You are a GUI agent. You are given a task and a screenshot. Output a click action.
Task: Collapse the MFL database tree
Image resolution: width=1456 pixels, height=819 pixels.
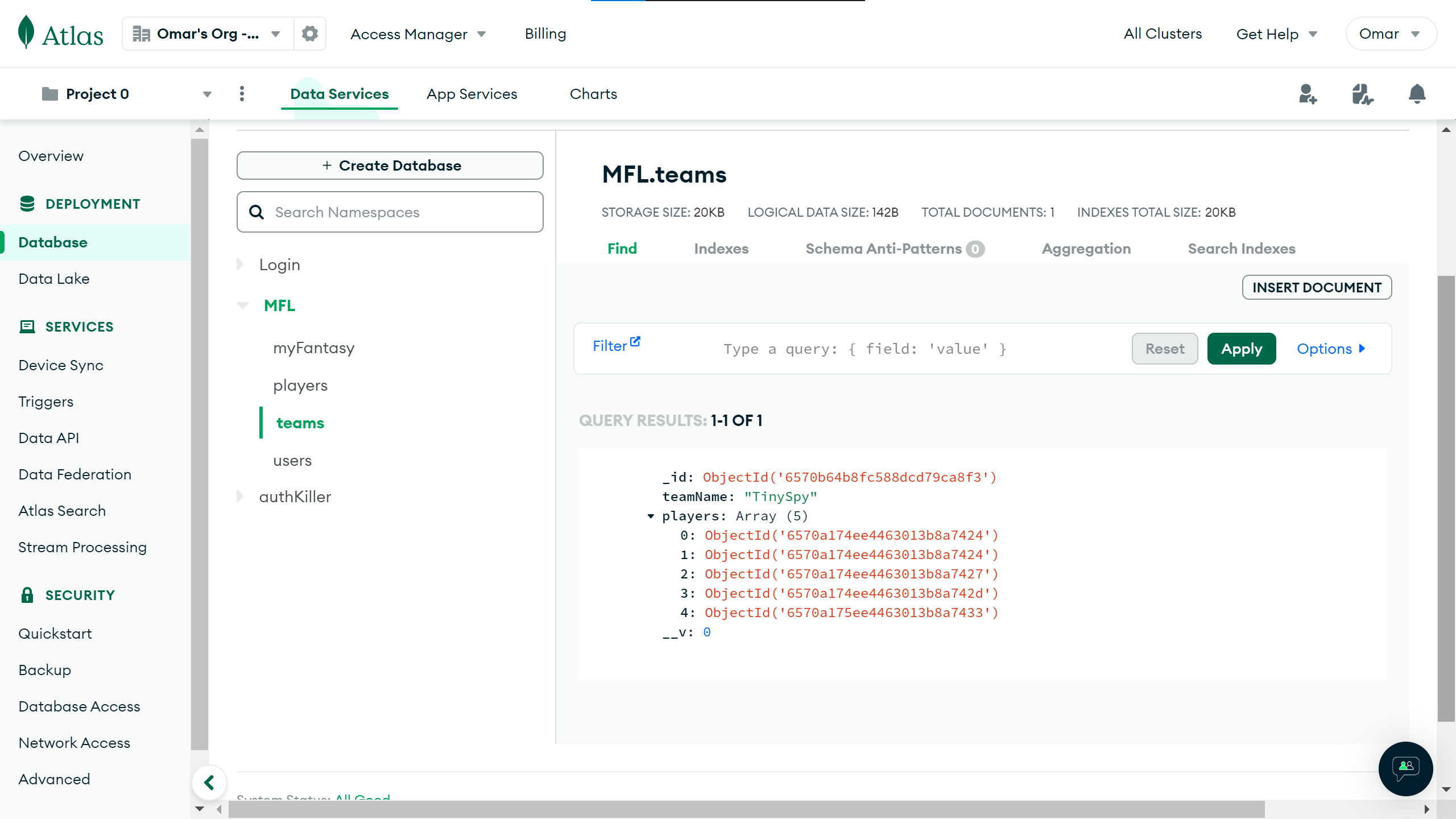[x=243, y=305]
